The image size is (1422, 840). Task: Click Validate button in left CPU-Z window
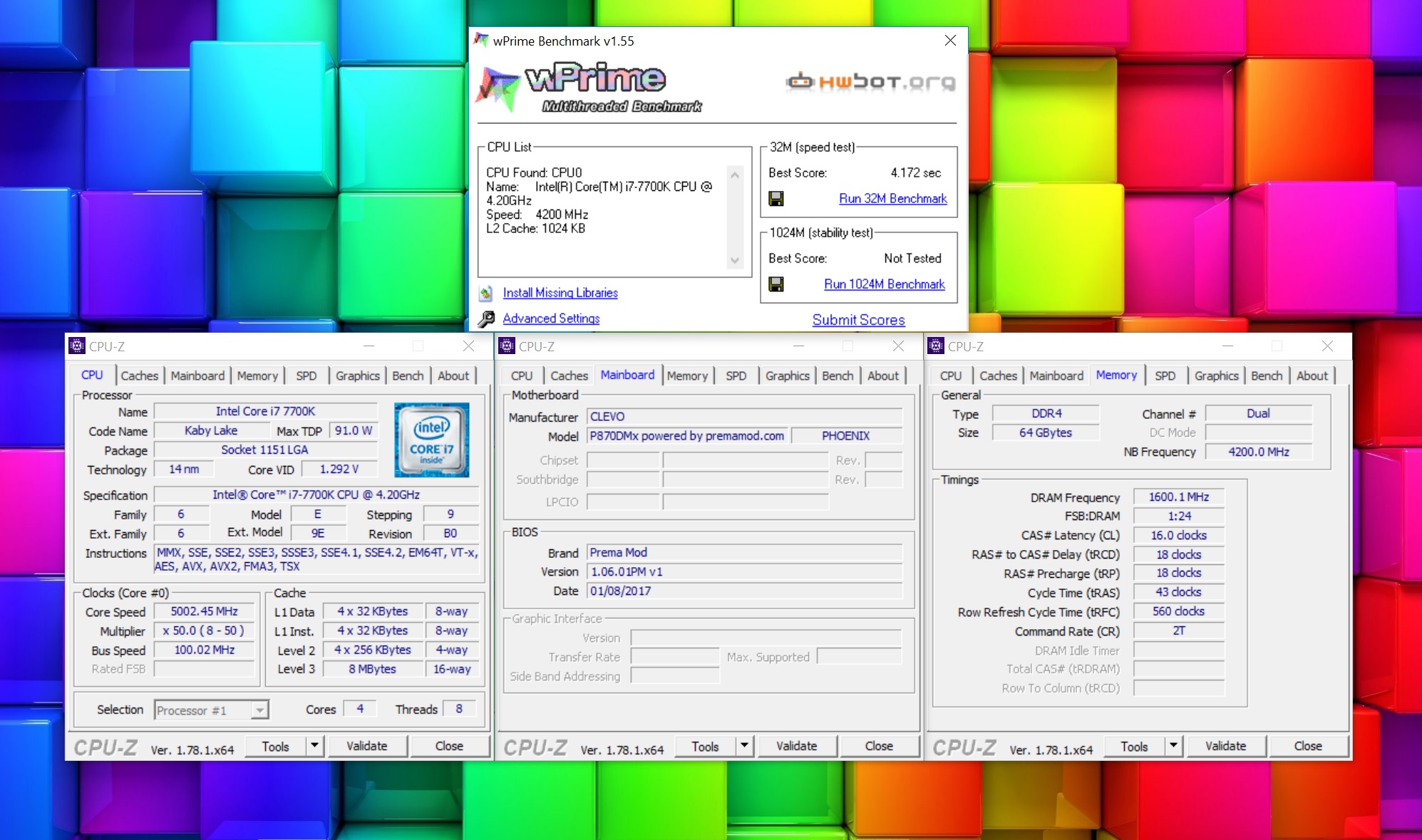tap(367, 746)
